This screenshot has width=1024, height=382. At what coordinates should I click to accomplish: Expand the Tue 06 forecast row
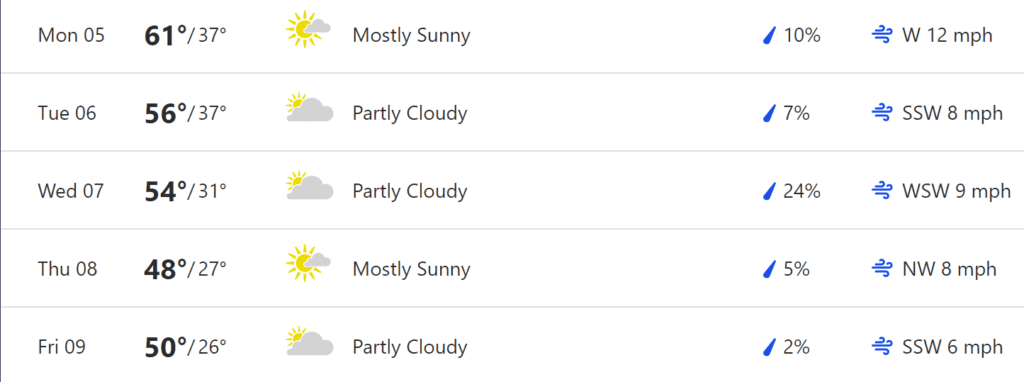(513, 112)
